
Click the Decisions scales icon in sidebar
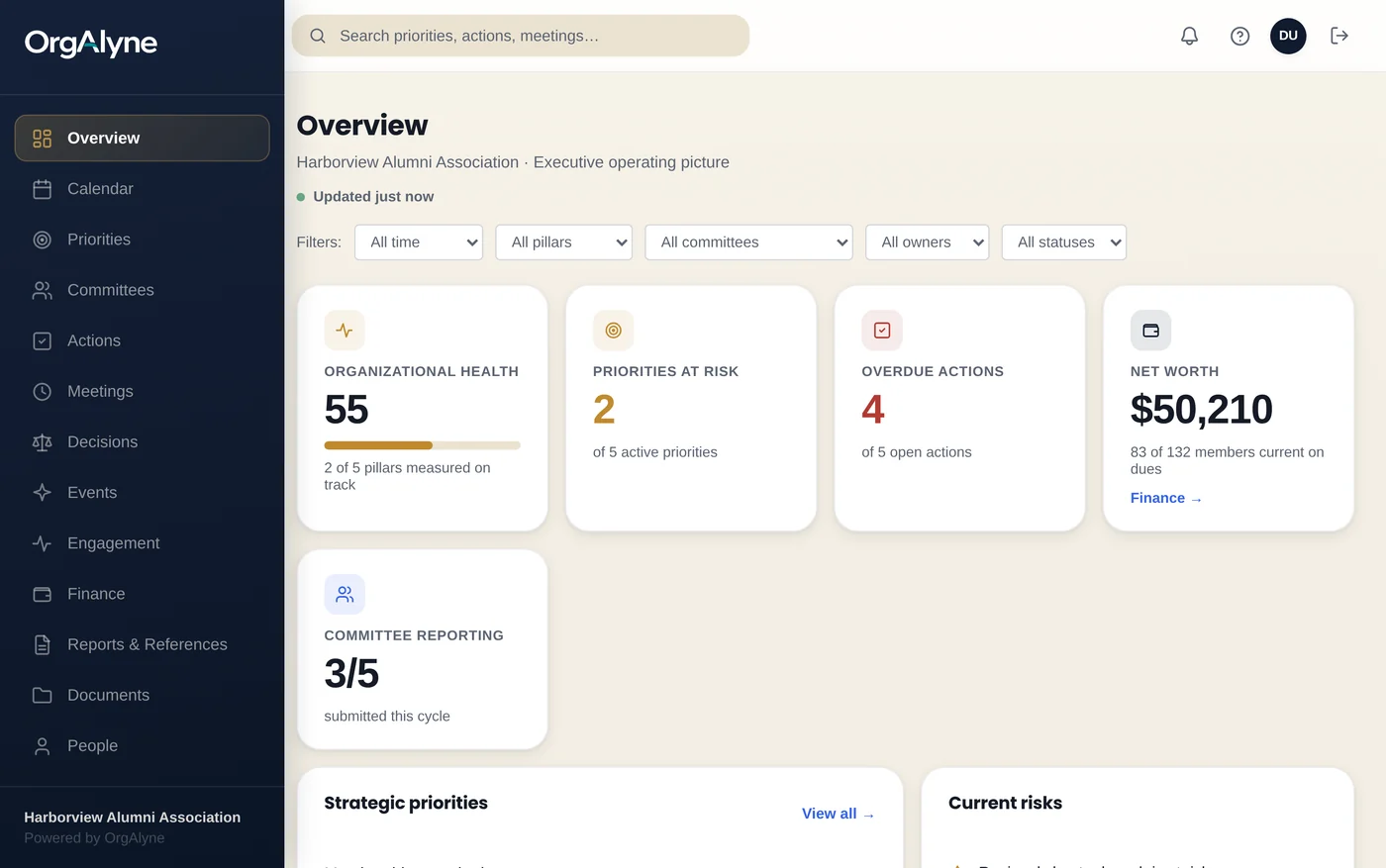(42, 442)
